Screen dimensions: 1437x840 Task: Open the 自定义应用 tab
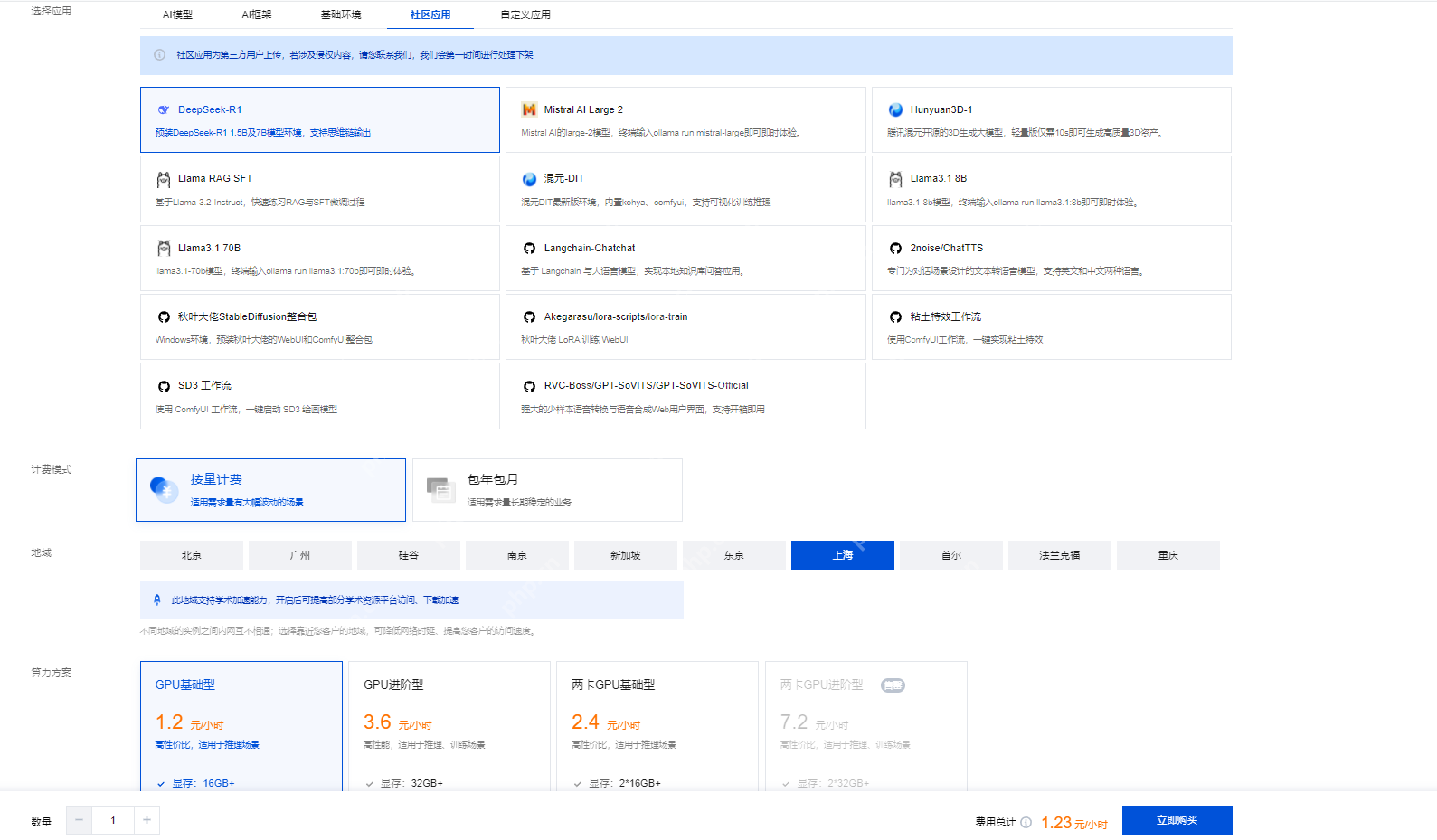(x=525, y=14)
